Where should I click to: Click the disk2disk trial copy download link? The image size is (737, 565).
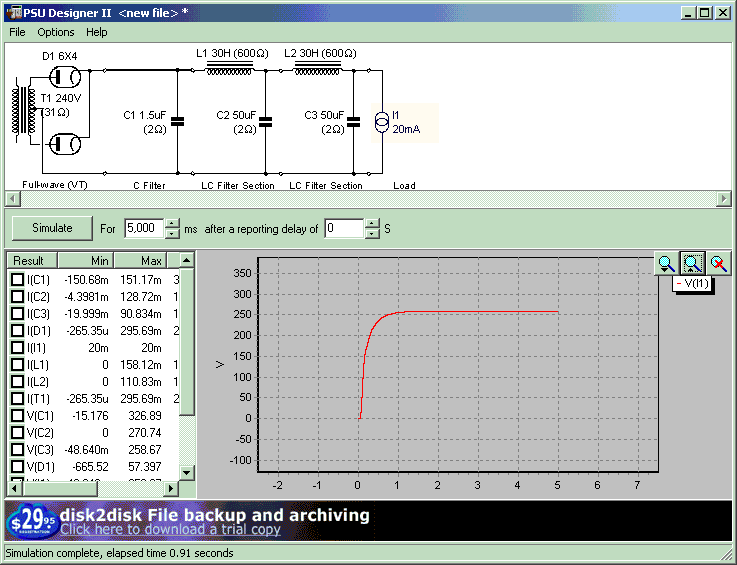point(170,530)
